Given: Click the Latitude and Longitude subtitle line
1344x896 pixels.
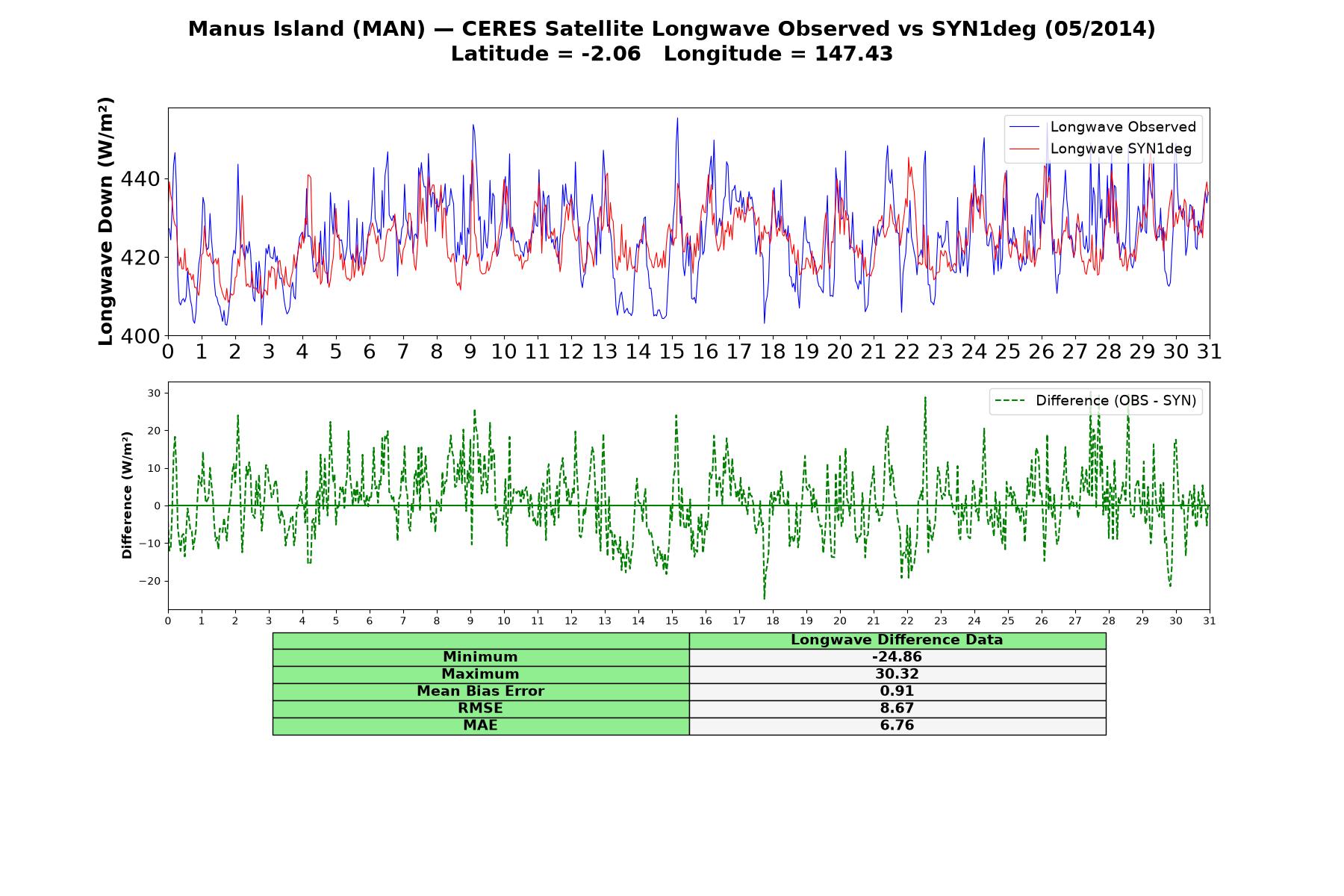Looking at the screenshot, I should tap(671, 54).
